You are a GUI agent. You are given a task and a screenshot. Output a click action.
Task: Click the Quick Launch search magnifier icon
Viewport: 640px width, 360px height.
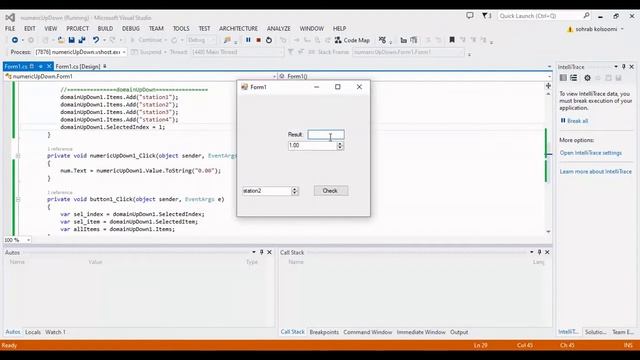(587, 16)
